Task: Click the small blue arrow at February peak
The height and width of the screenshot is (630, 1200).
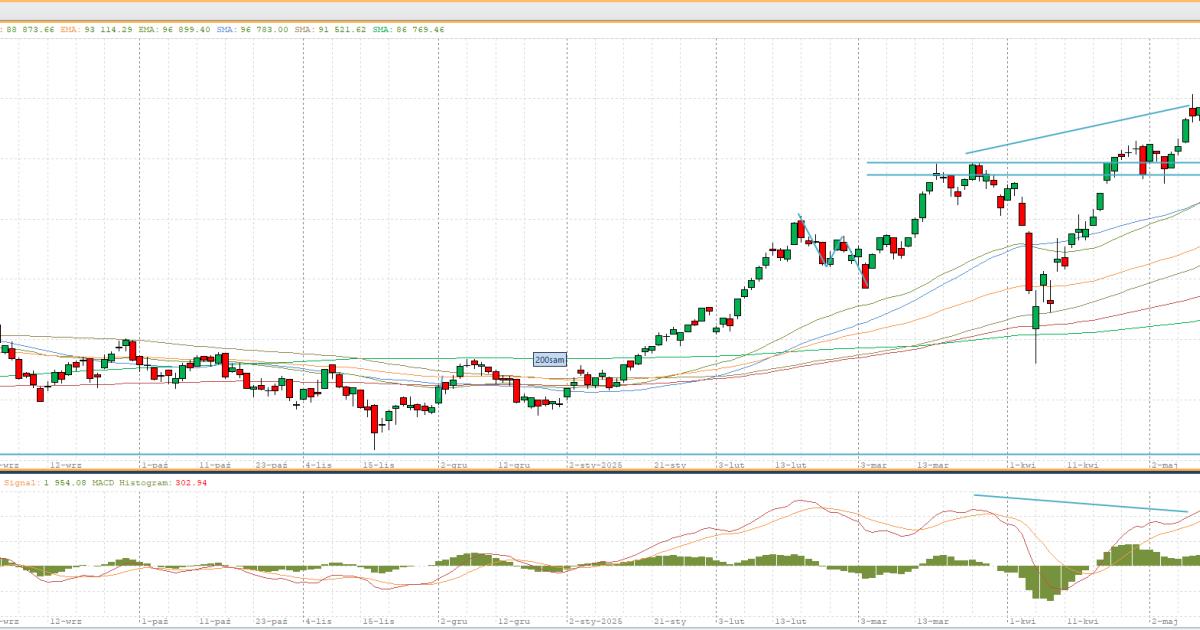Action: pyautogui.click(x=801, y=218)
